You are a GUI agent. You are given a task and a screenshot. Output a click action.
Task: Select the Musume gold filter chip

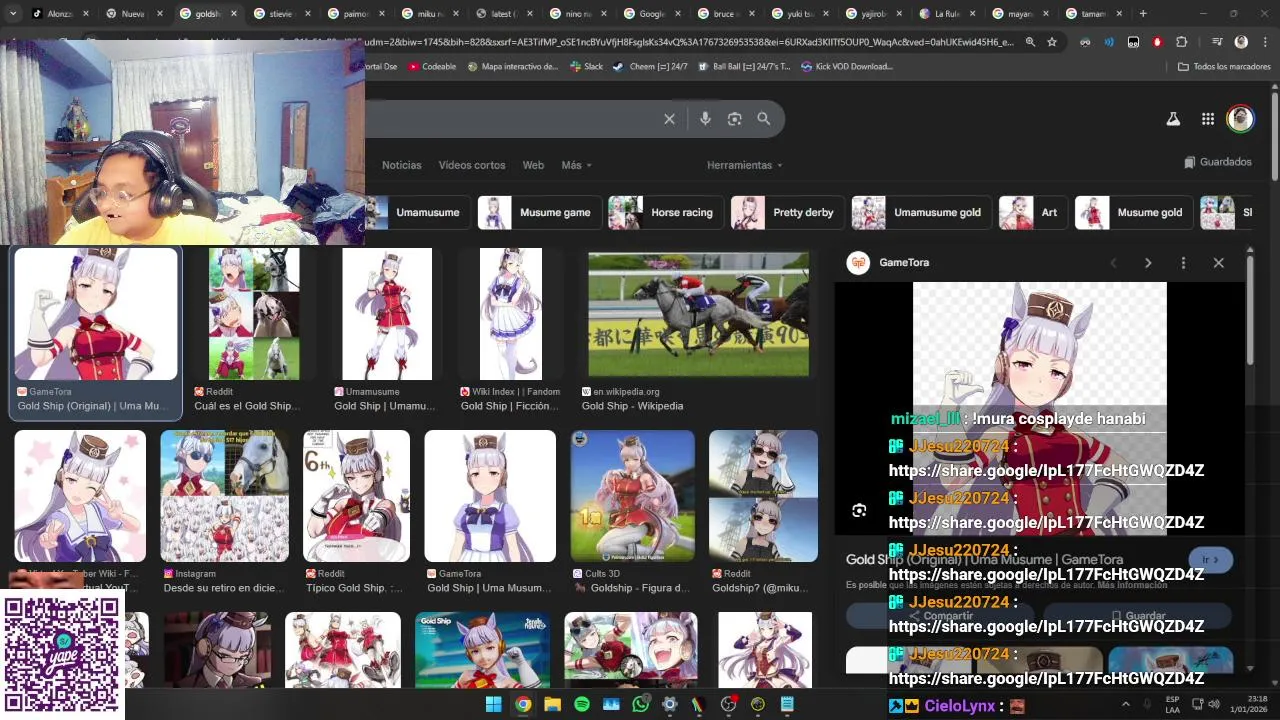pyautogui.click(x=1134, y=213)
